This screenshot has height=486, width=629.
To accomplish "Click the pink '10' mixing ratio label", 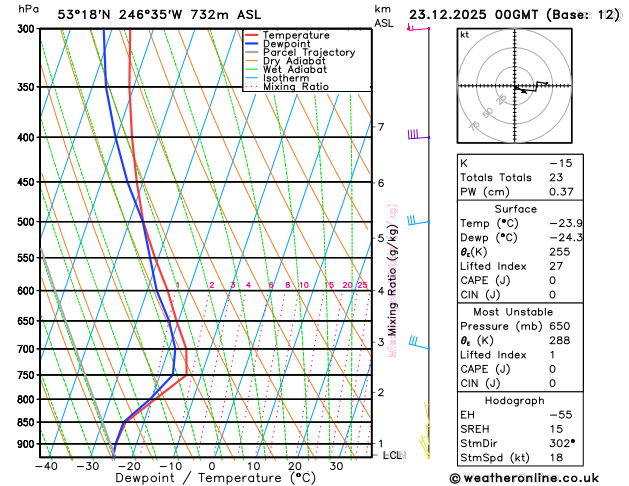I will (304, 285).
